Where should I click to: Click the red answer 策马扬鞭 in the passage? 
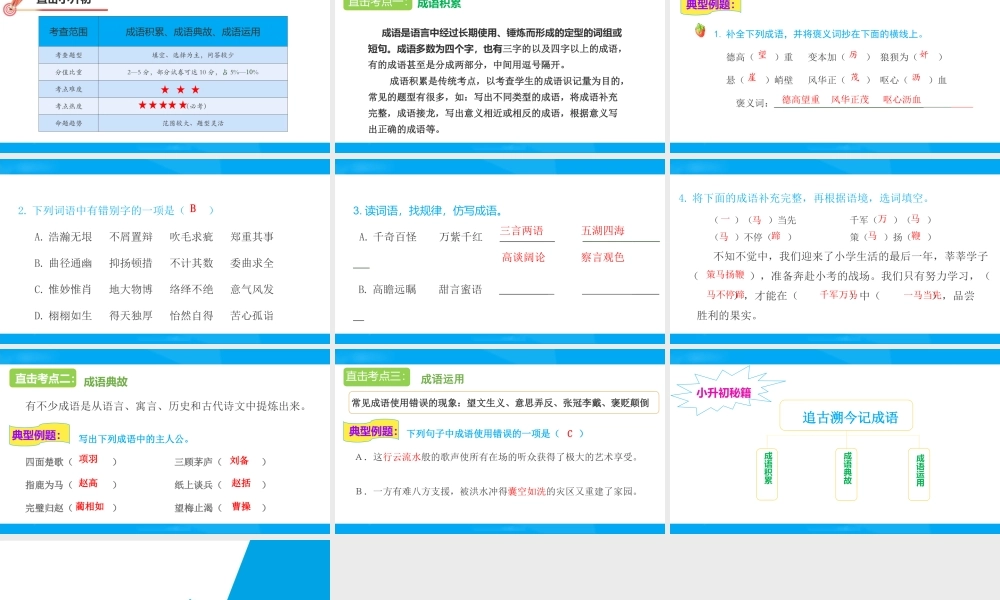(x=726, y=274)
